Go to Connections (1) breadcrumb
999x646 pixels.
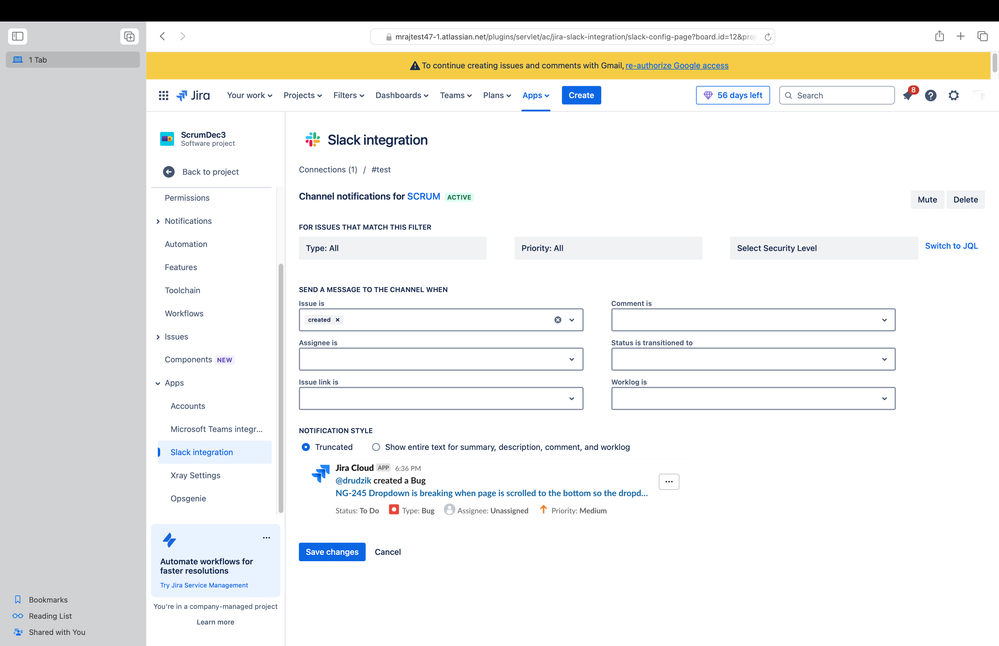(x=328, y=169)
